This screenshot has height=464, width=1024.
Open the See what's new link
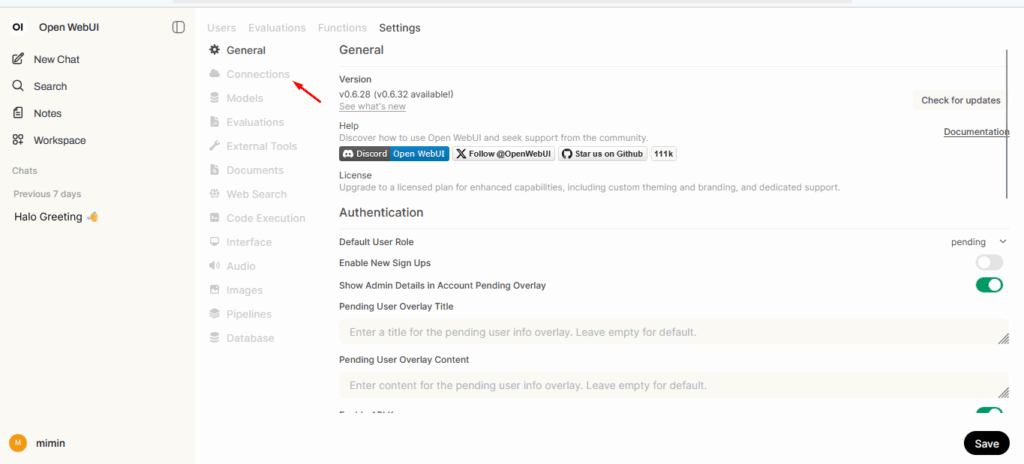[372, 107]
